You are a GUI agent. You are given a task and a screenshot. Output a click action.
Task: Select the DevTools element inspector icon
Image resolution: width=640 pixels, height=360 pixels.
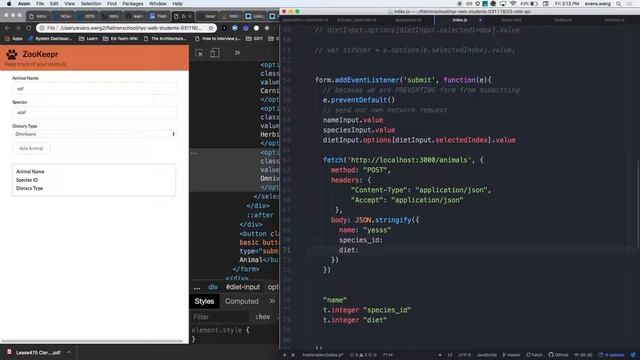[199, 53]
